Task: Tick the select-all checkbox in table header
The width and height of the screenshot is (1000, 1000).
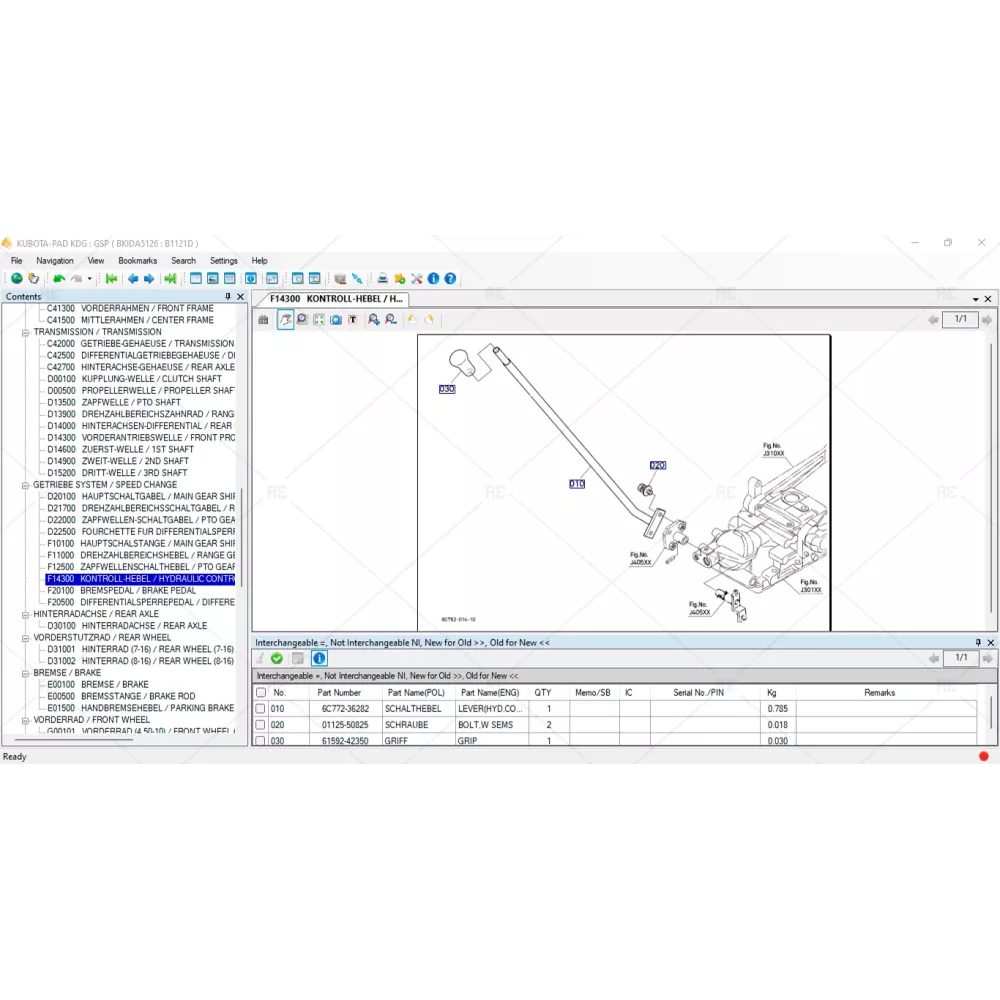Action: point(261,692)
